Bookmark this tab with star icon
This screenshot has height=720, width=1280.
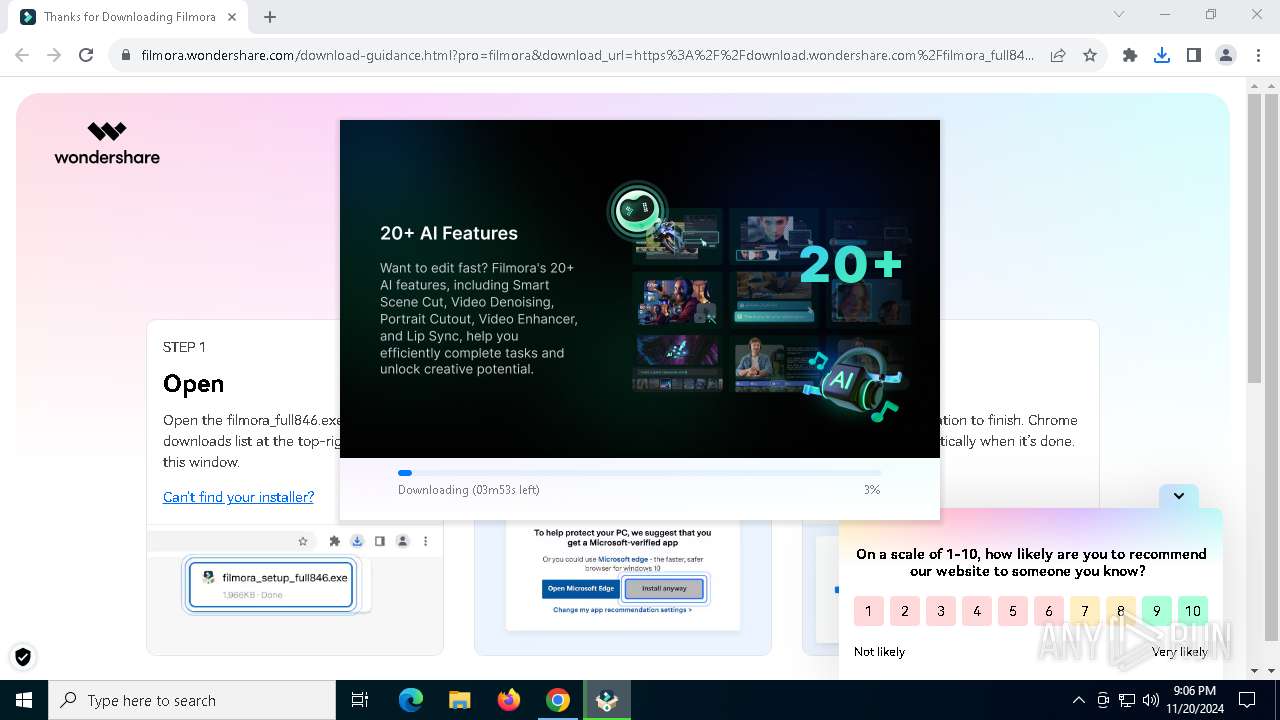(1090, 56)
